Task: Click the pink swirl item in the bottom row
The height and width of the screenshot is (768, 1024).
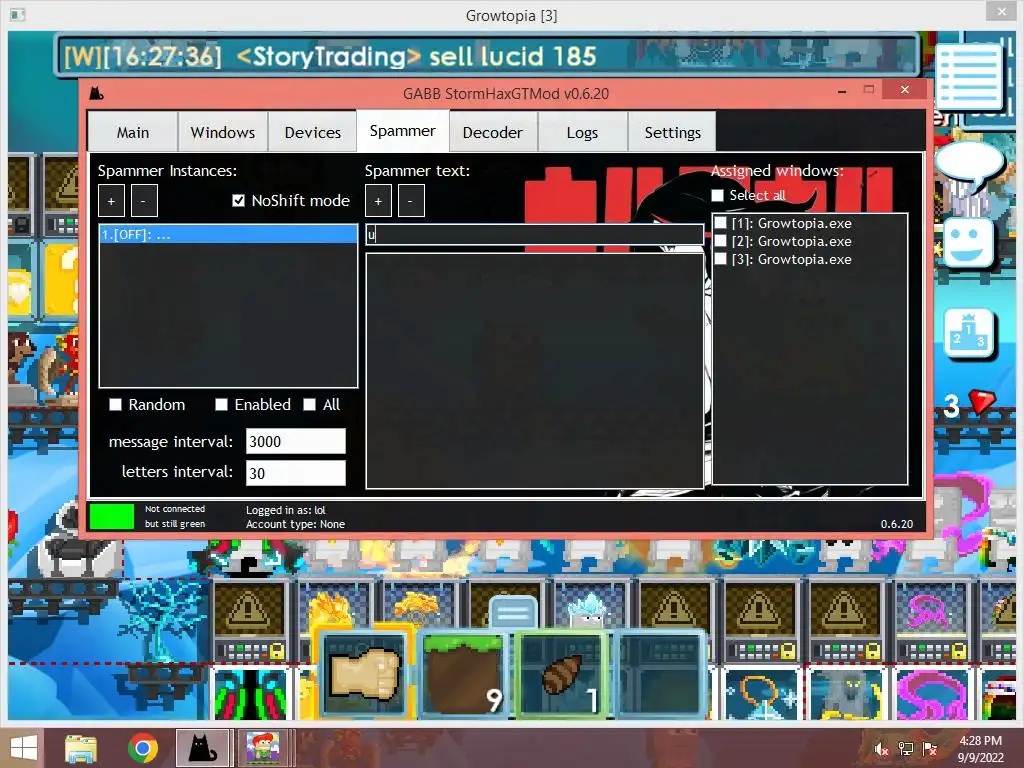Action: (932, 694)
